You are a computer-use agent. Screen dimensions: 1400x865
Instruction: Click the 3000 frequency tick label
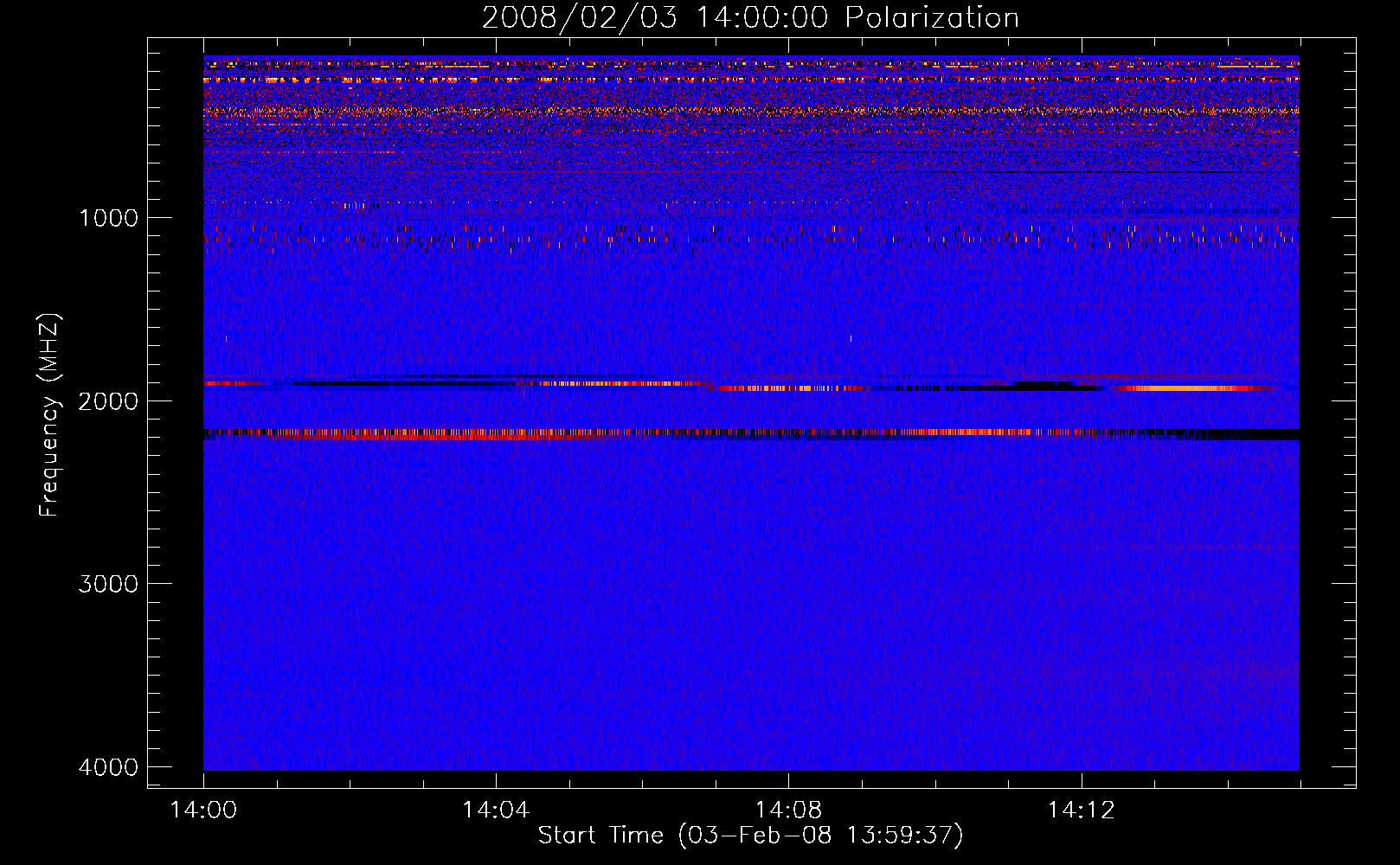(107, 584)
